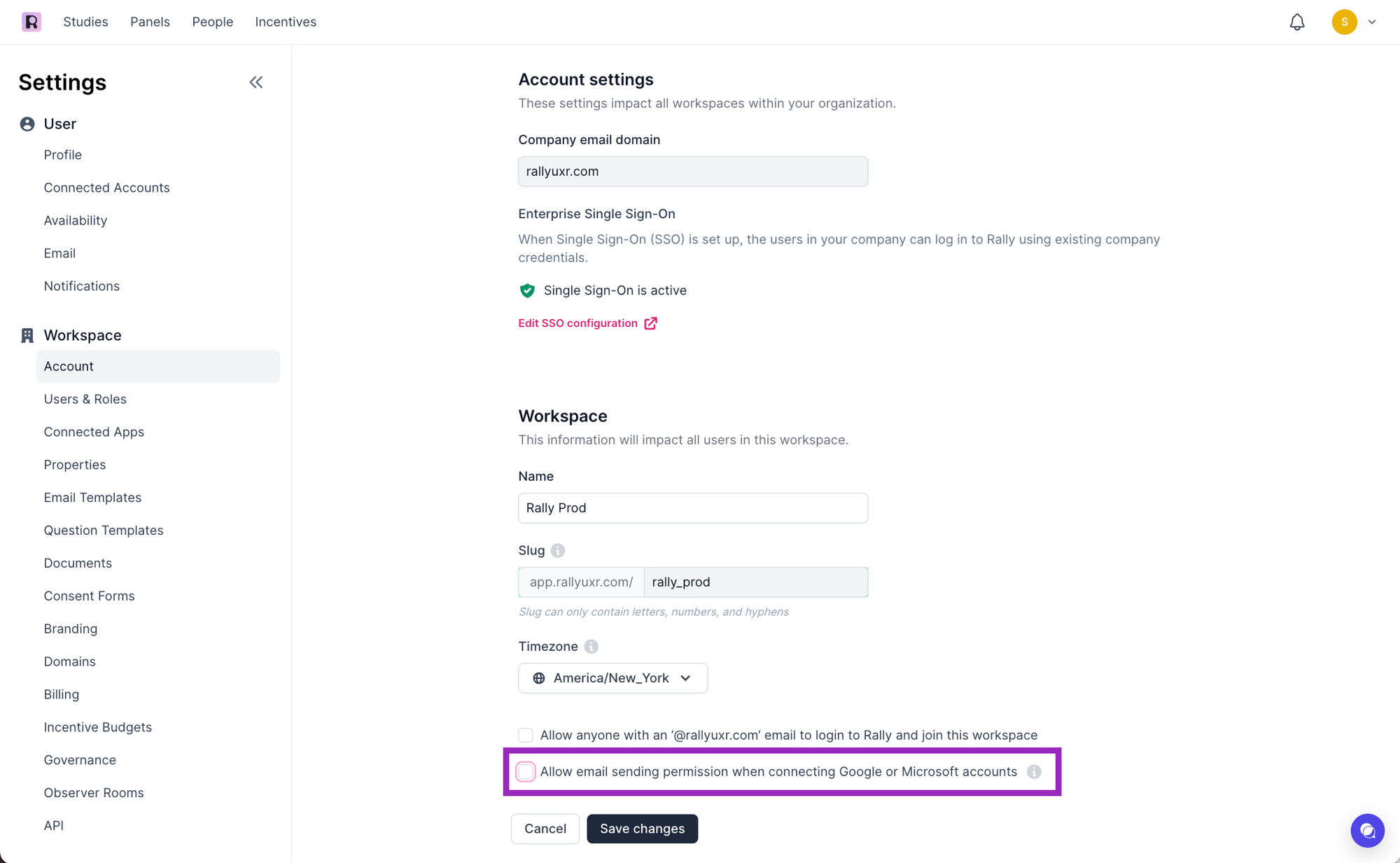Open the notifications bell
1400x863 pixels.
pos(1297,22)
